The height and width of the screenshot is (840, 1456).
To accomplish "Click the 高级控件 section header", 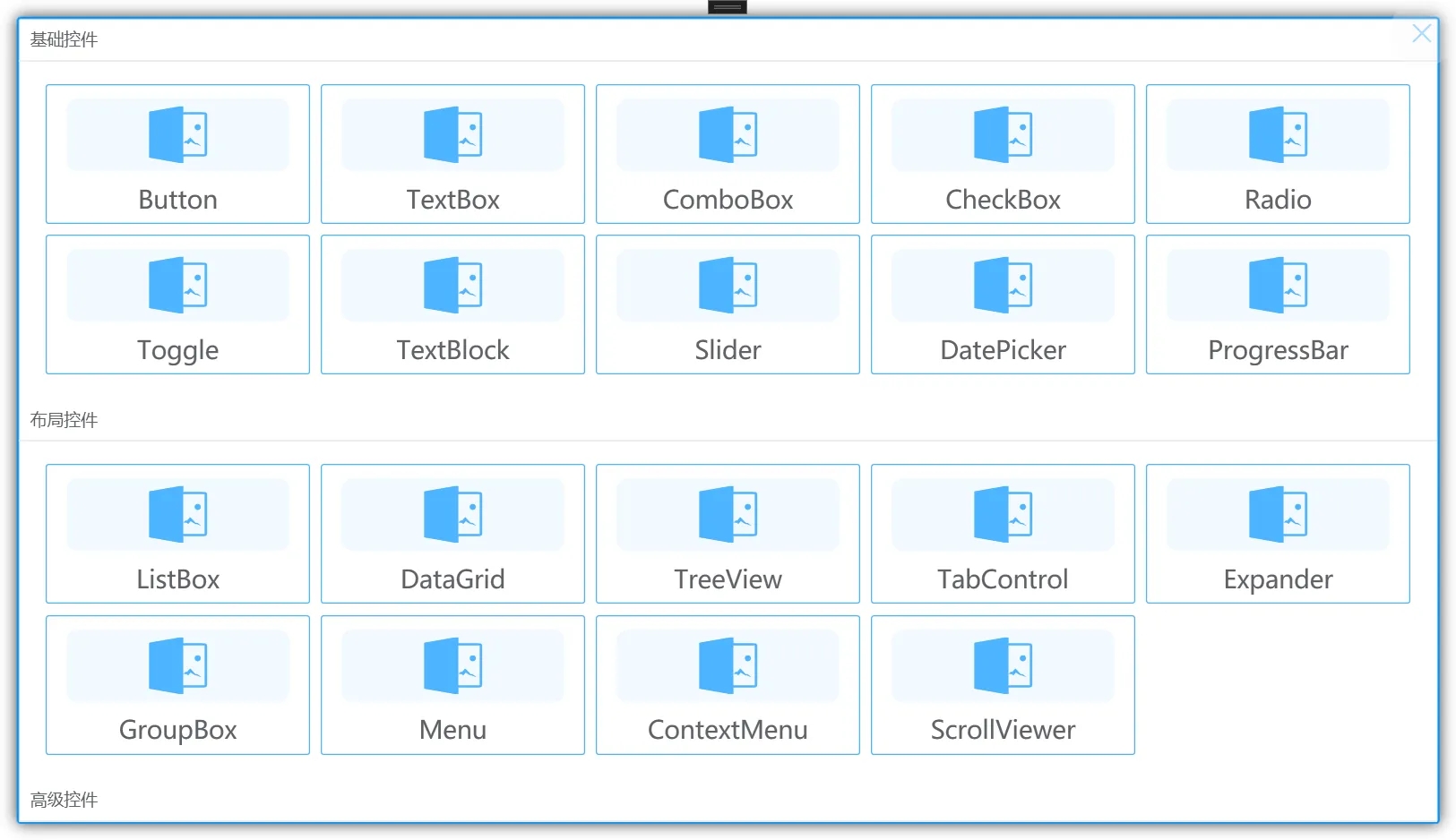I will pyautogui.click(x=64, y=800).
